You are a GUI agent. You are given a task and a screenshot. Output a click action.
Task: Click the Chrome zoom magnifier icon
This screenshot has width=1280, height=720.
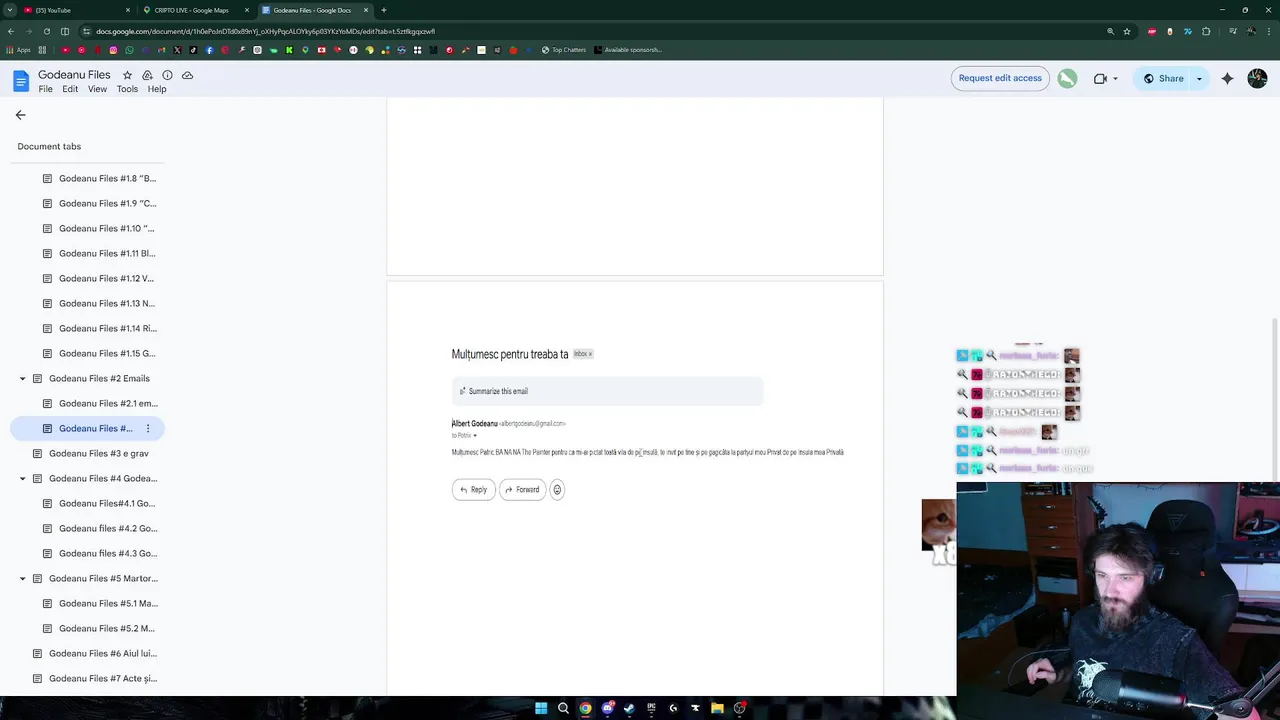tap(1111, 31)
